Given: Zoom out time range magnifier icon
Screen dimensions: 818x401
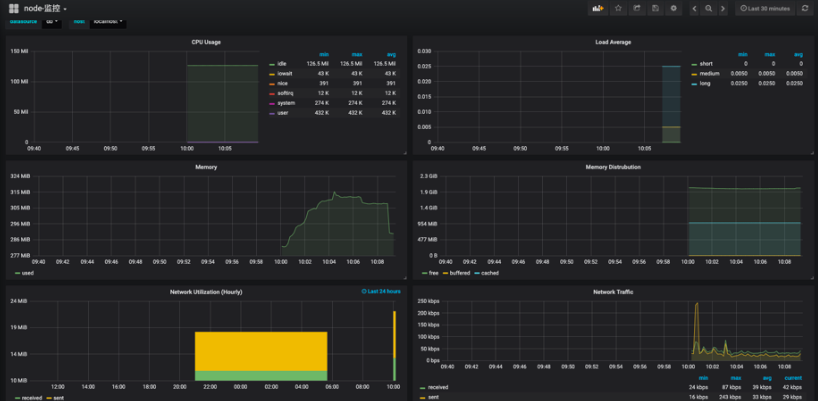Looking at the screenshot, I should click(x=708, y=8).
